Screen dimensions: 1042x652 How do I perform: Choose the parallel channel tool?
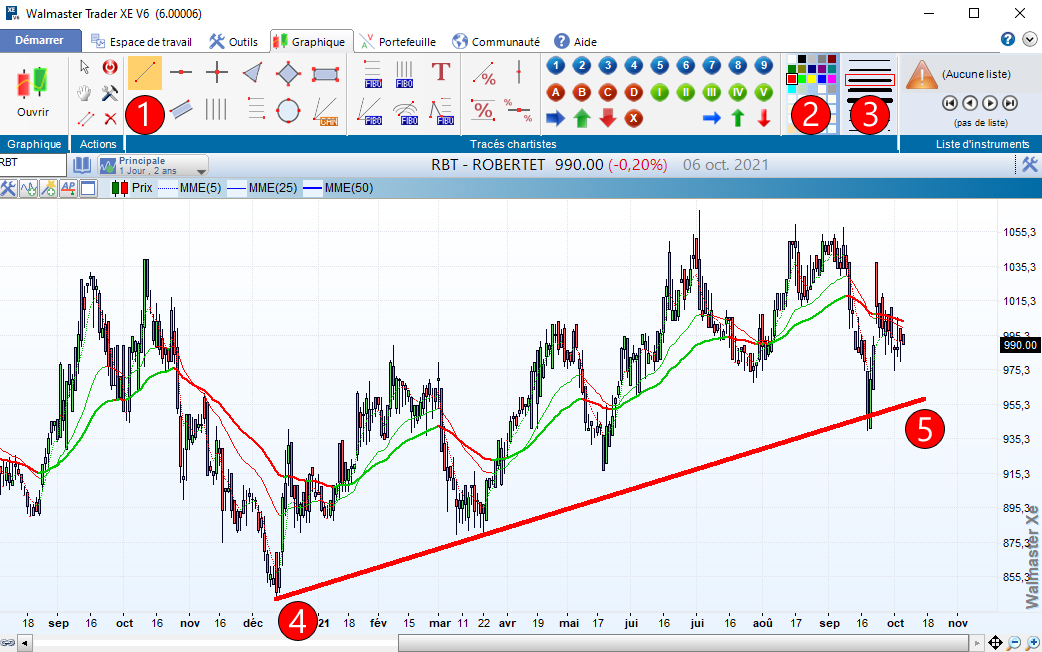pyautogui.click(x=181, y=109)
